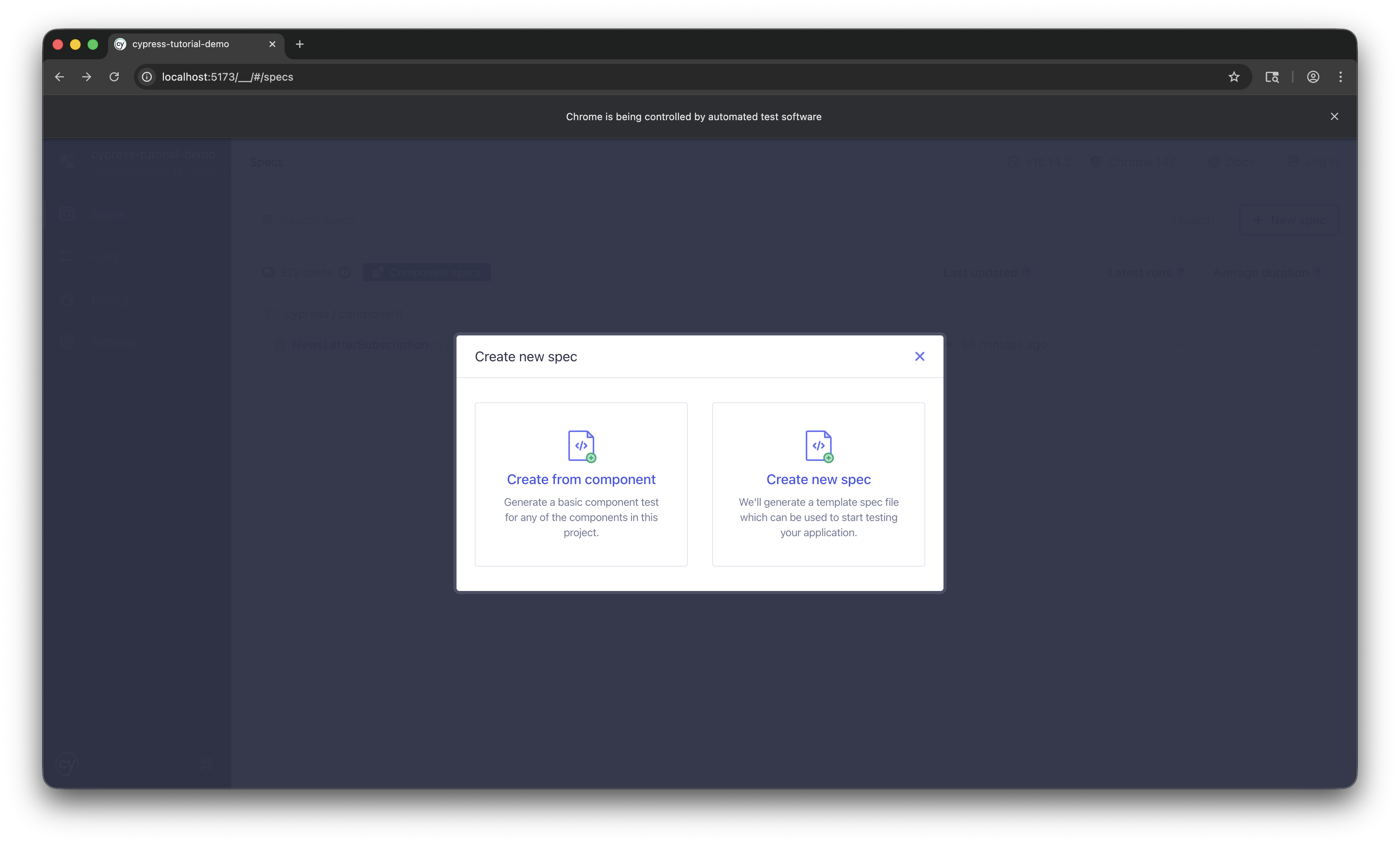The image size is (1400, 845).
Task: Switch to the Component specs tab
Action: click(x=427, y=273)
